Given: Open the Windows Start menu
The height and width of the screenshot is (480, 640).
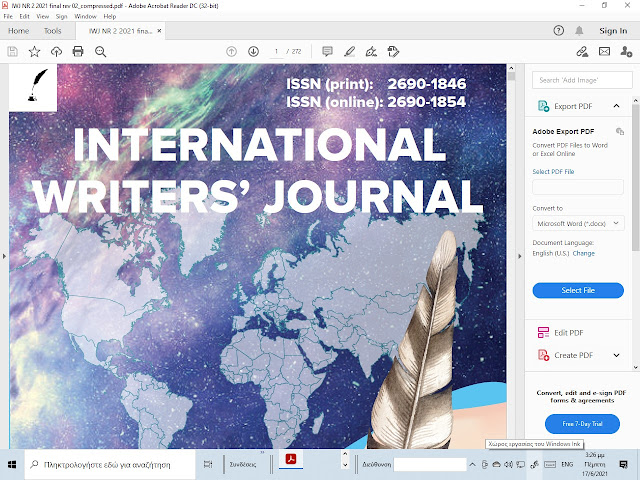Looking at the screenshot, I should tap(12, 464).
